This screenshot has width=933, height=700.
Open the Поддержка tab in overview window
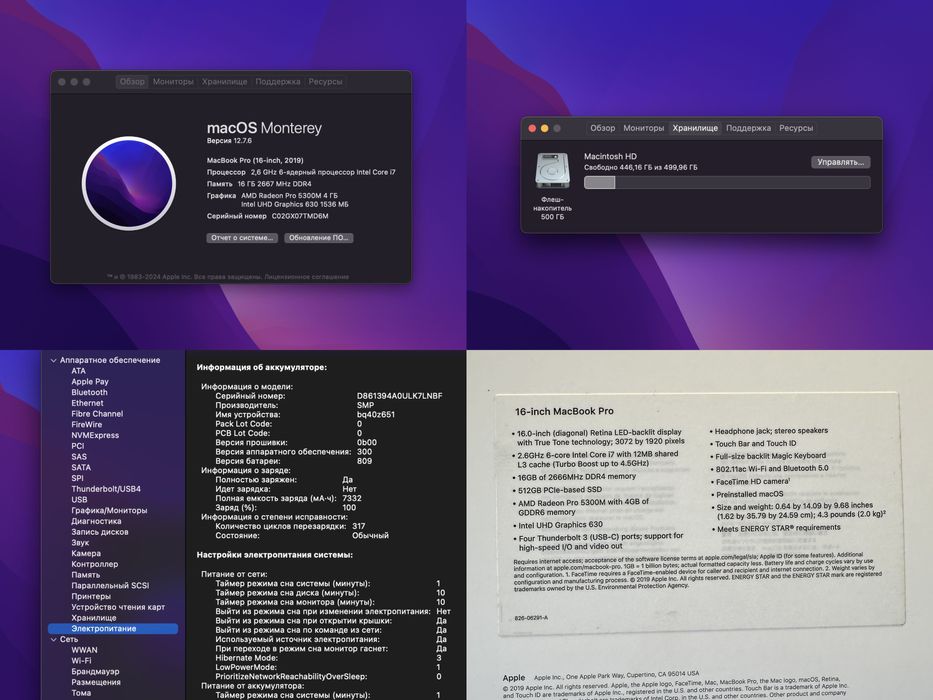[278, 82]
